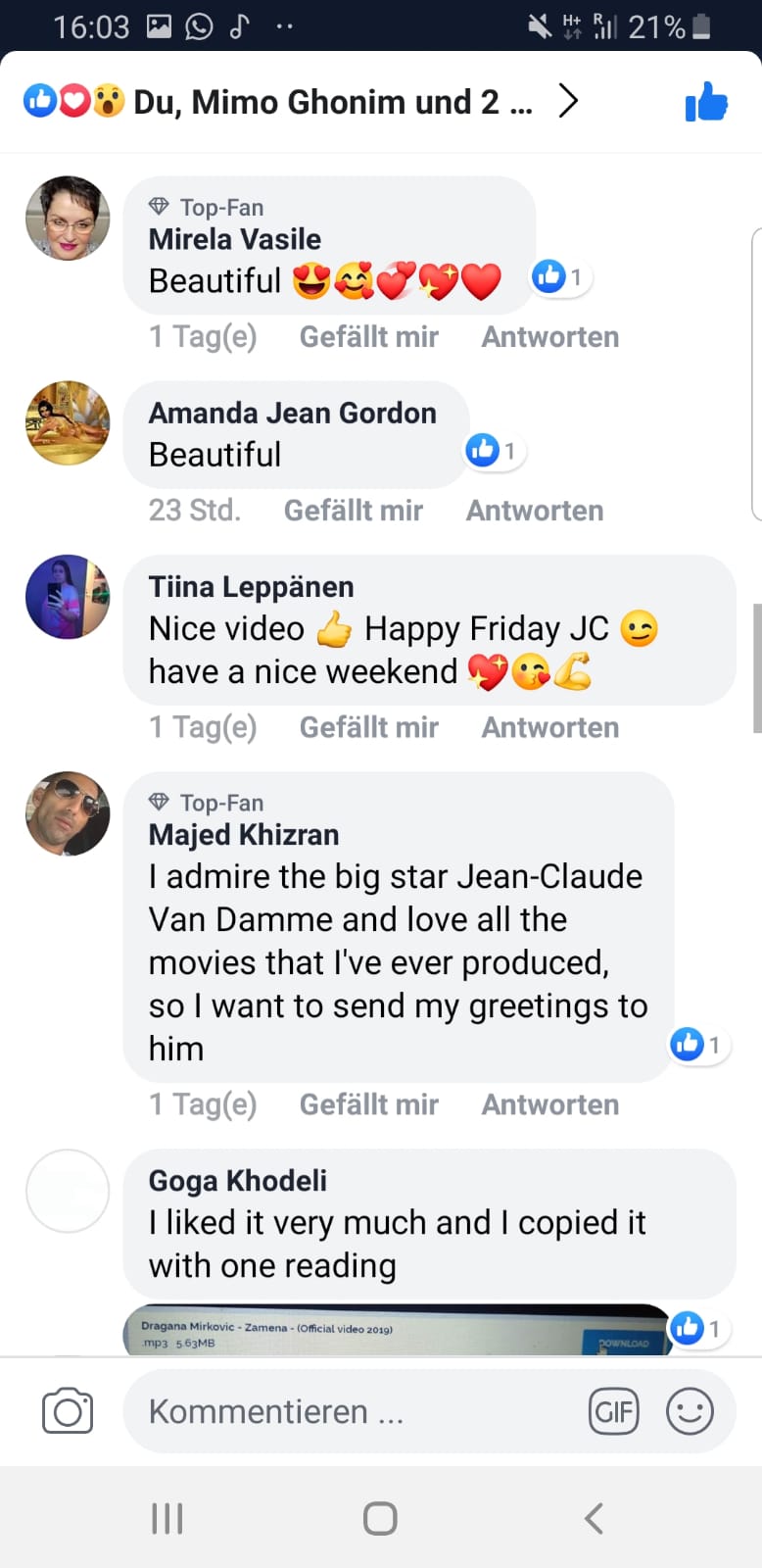
Task: Tap the blue thumbs-up like icon at top right
Action: [706, 102]
